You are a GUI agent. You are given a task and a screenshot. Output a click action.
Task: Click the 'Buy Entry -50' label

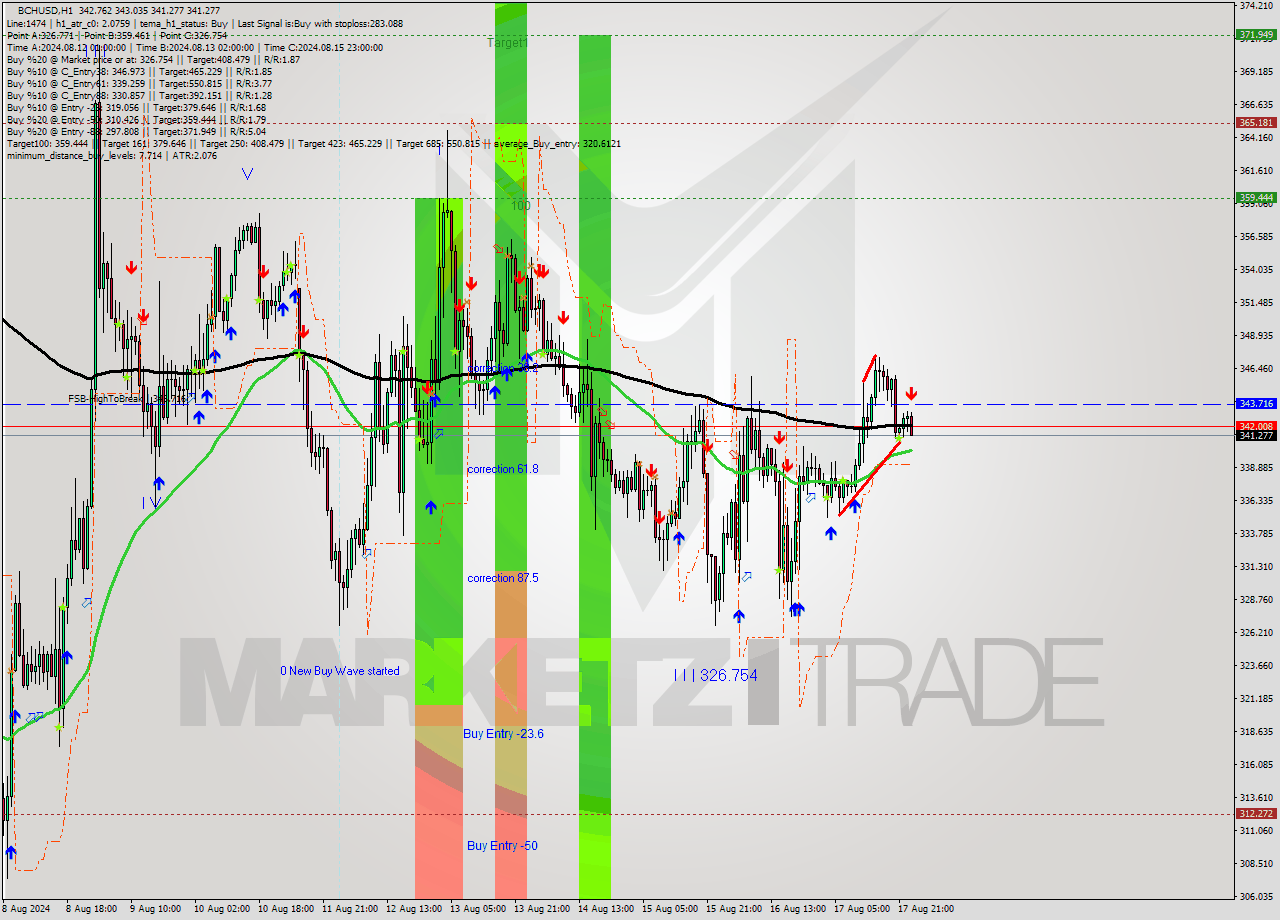coord(502,846)
